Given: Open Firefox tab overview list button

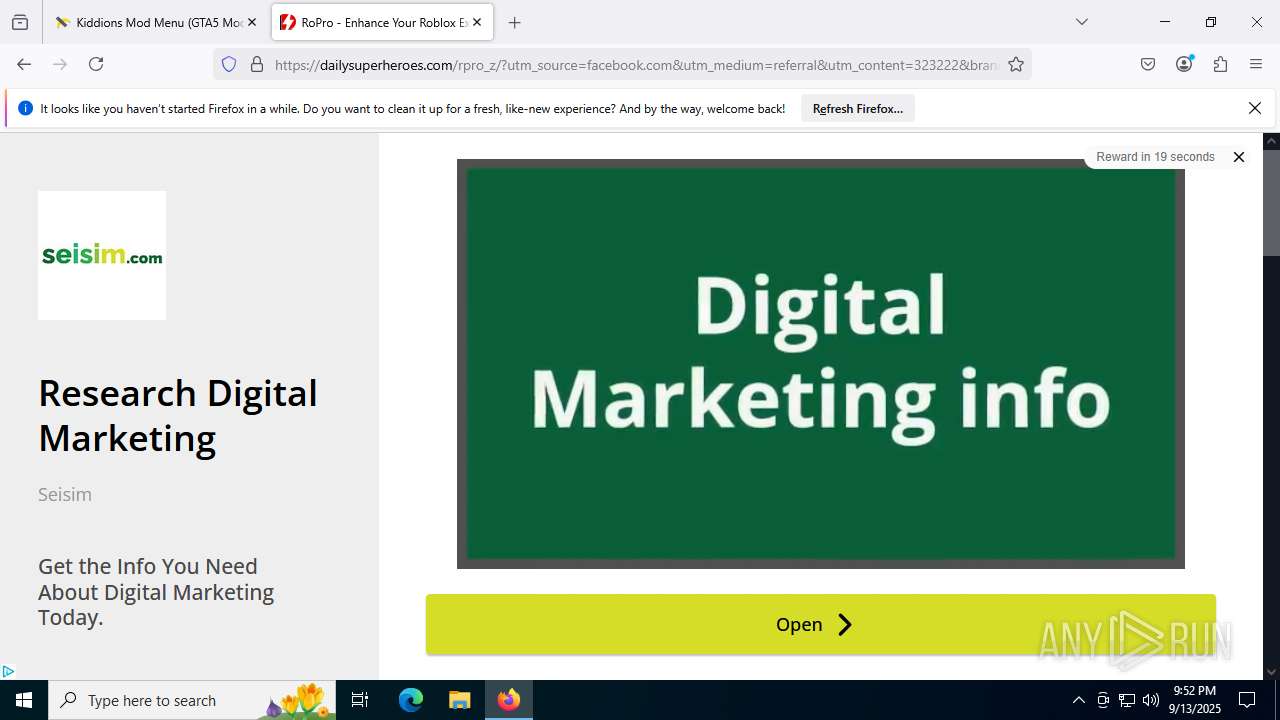Looking at the screenshot, I should pyautogui.click(x=20, y=22).
